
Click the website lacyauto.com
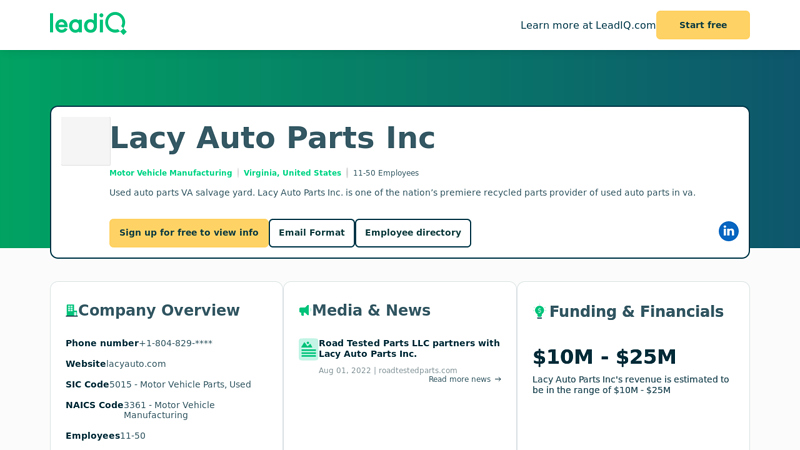pyautogui.click(x=136, y=364)
